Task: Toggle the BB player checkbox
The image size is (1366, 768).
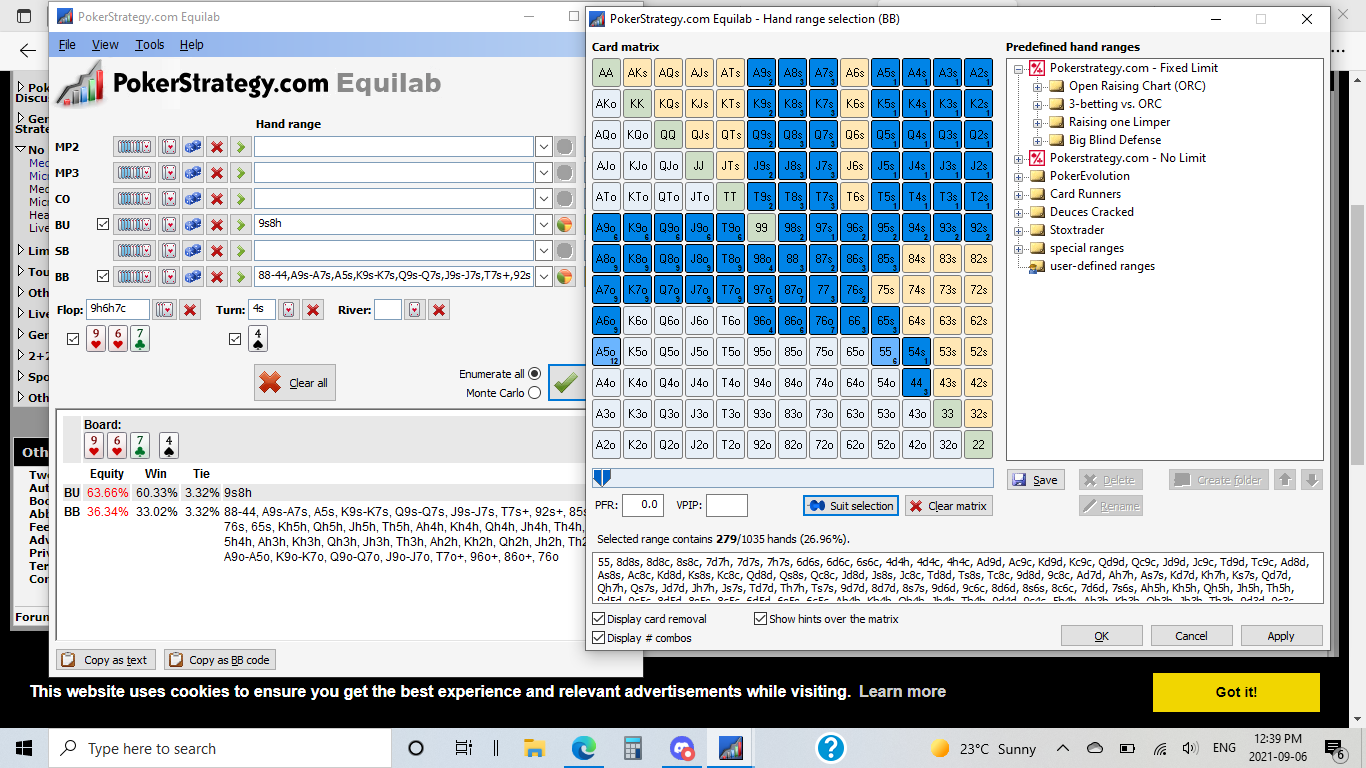Action: 103,276
